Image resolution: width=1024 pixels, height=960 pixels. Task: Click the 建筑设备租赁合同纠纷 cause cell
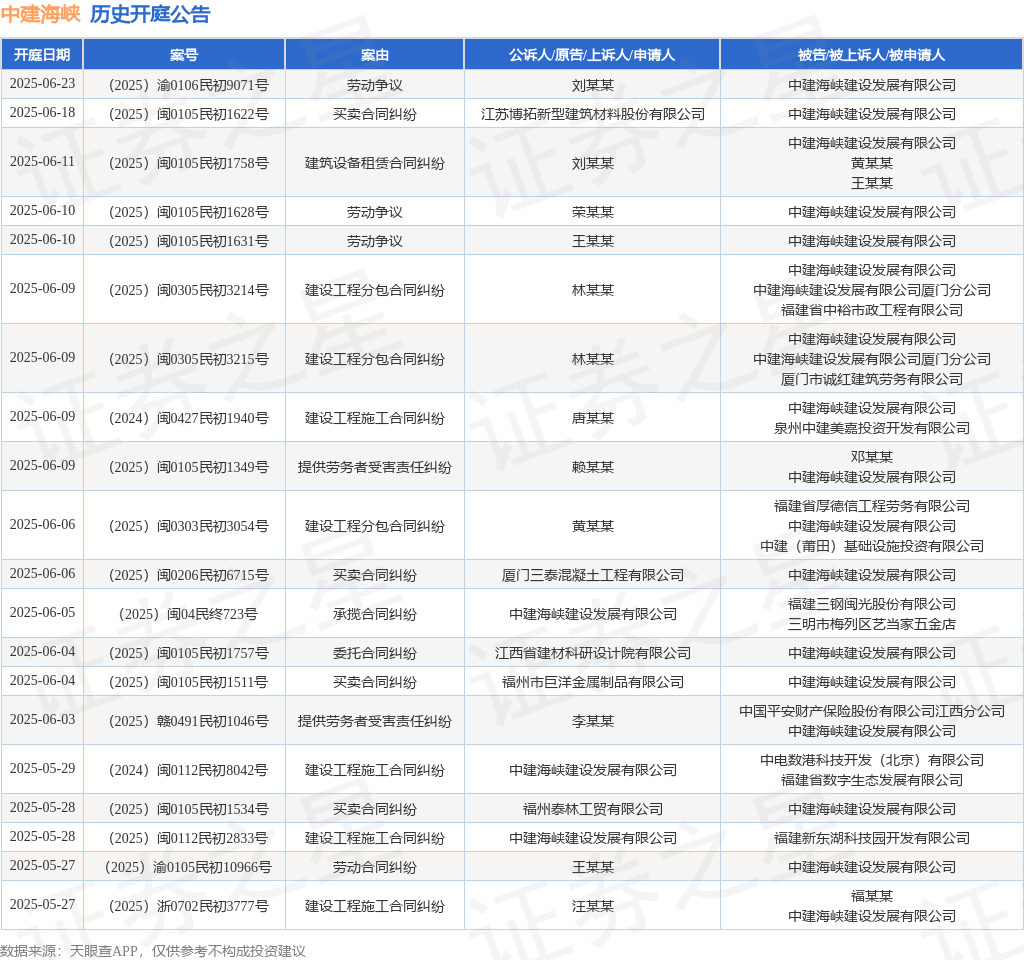374,163
